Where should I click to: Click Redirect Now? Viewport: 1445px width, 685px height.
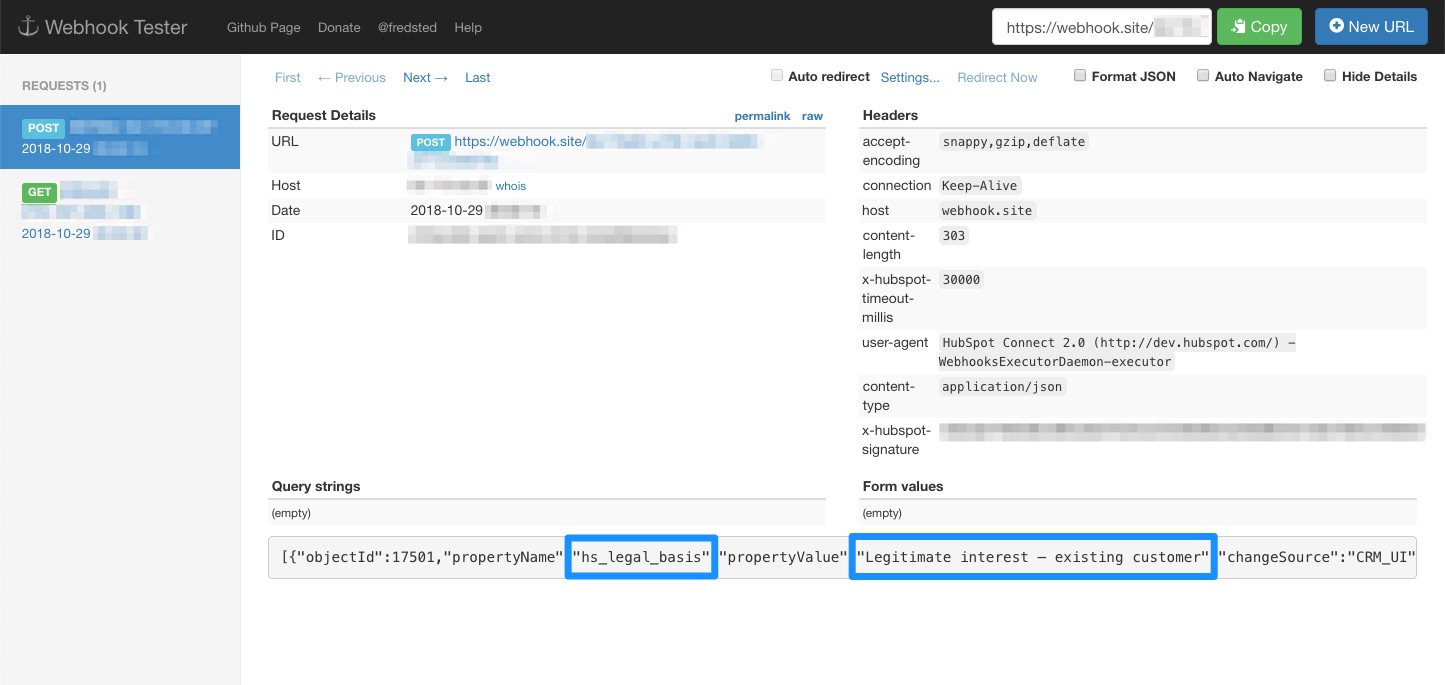(997, 77)
